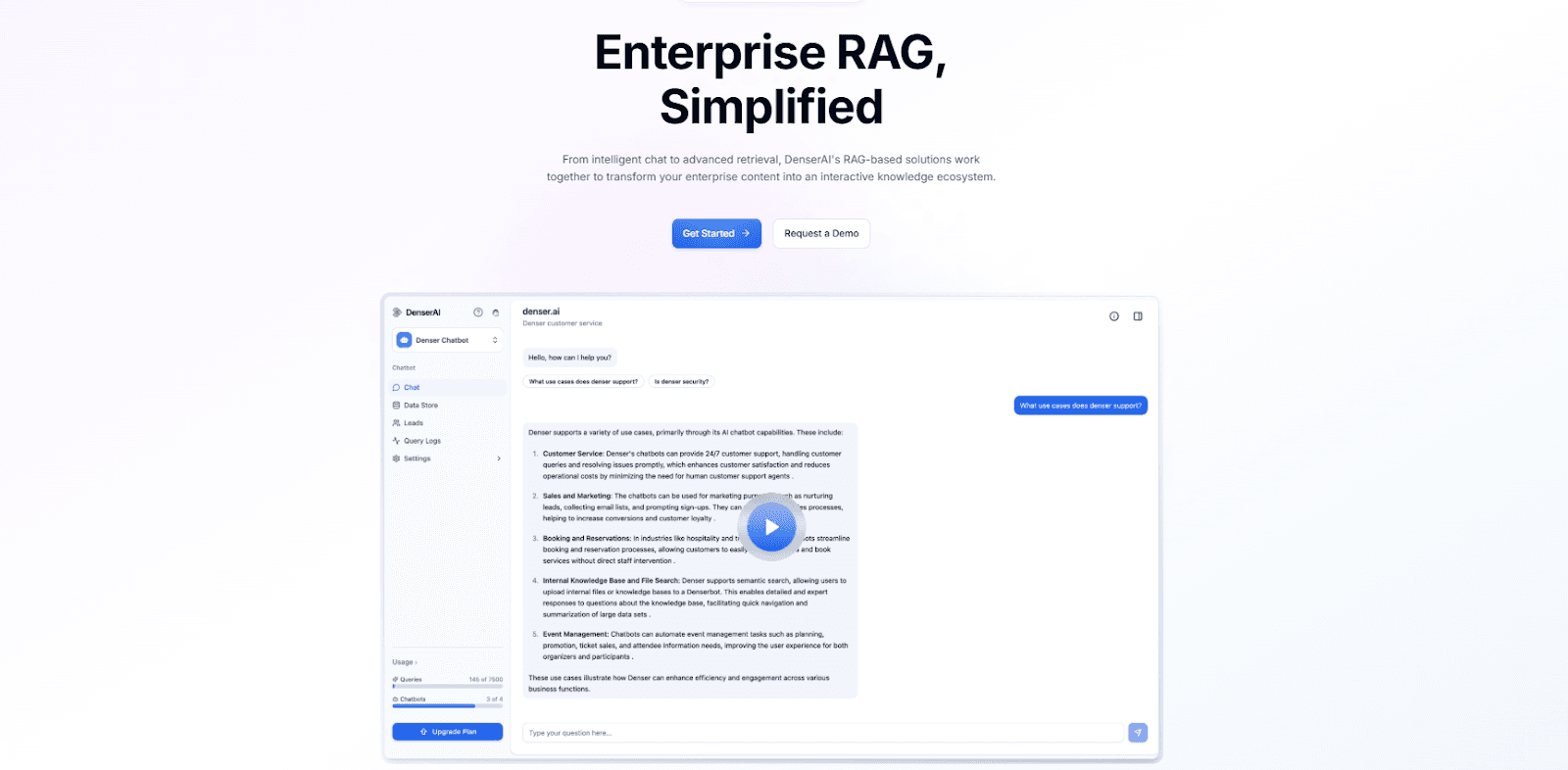Choose the 'What use cases does denser support?' suggestion
This screenshot has width=1568, height=770.
583,381
